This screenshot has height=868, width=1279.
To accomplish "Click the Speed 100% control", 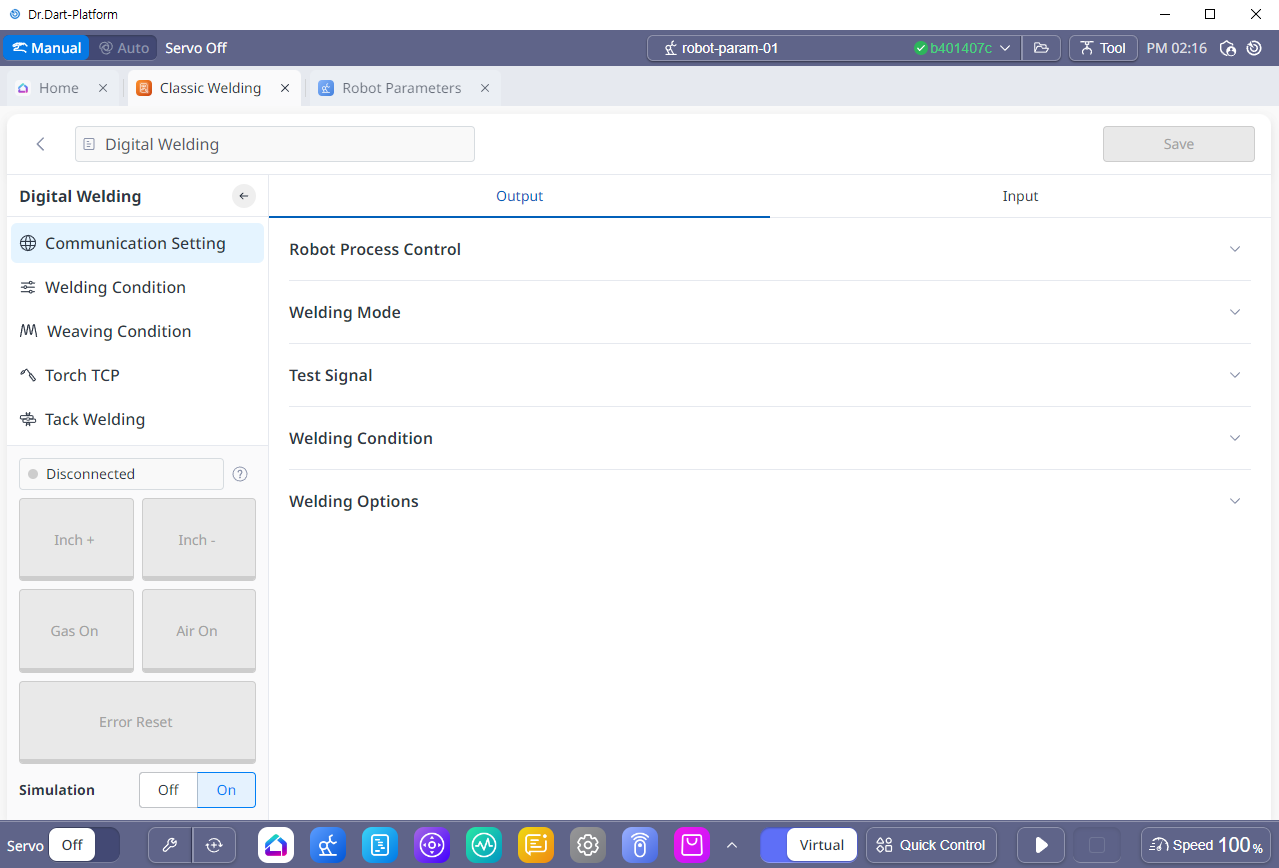I will point(1206,845).
